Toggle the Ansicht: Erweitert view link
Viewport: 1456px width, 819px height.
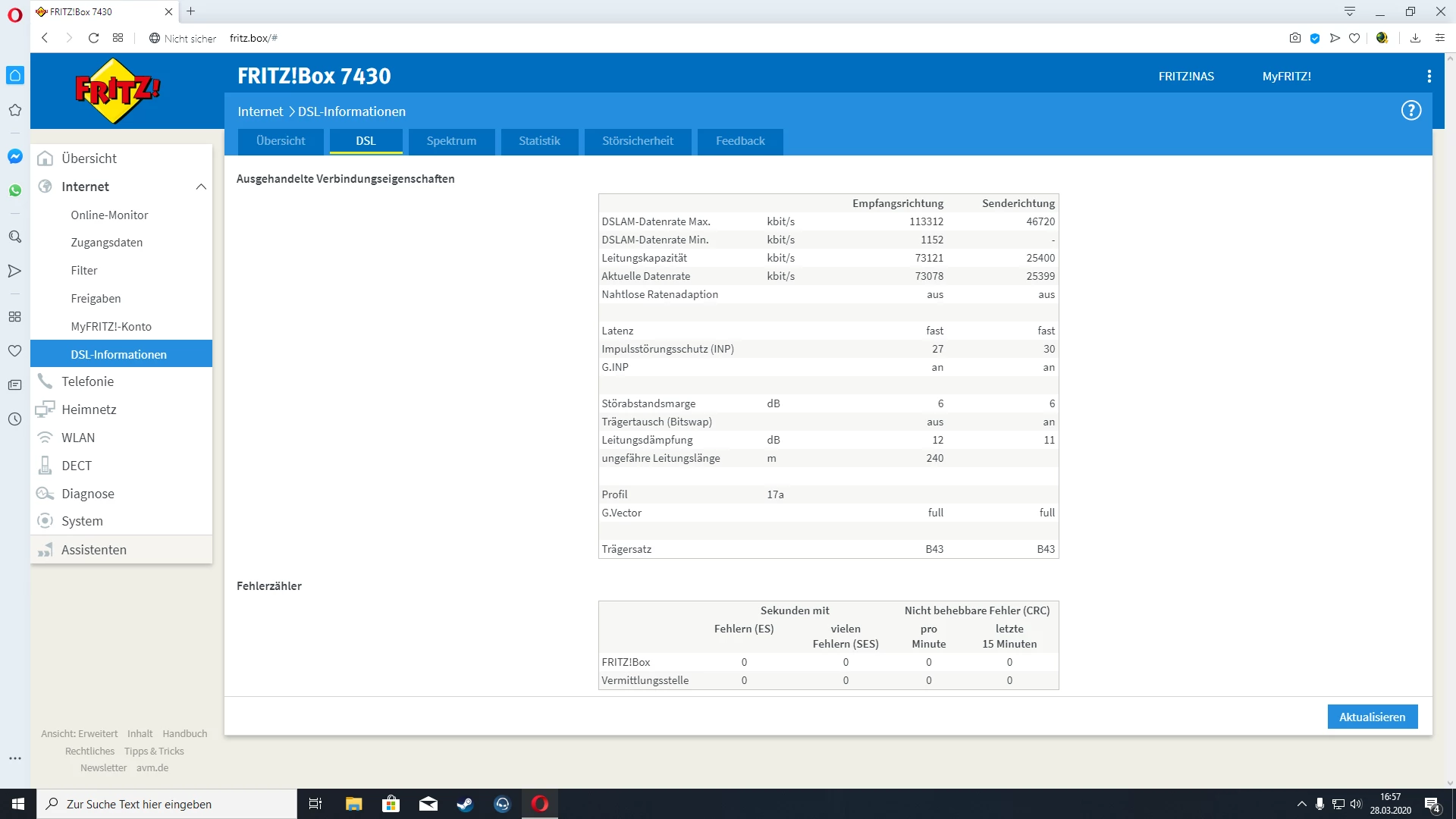pyautogui.click(x=79, y=733)
